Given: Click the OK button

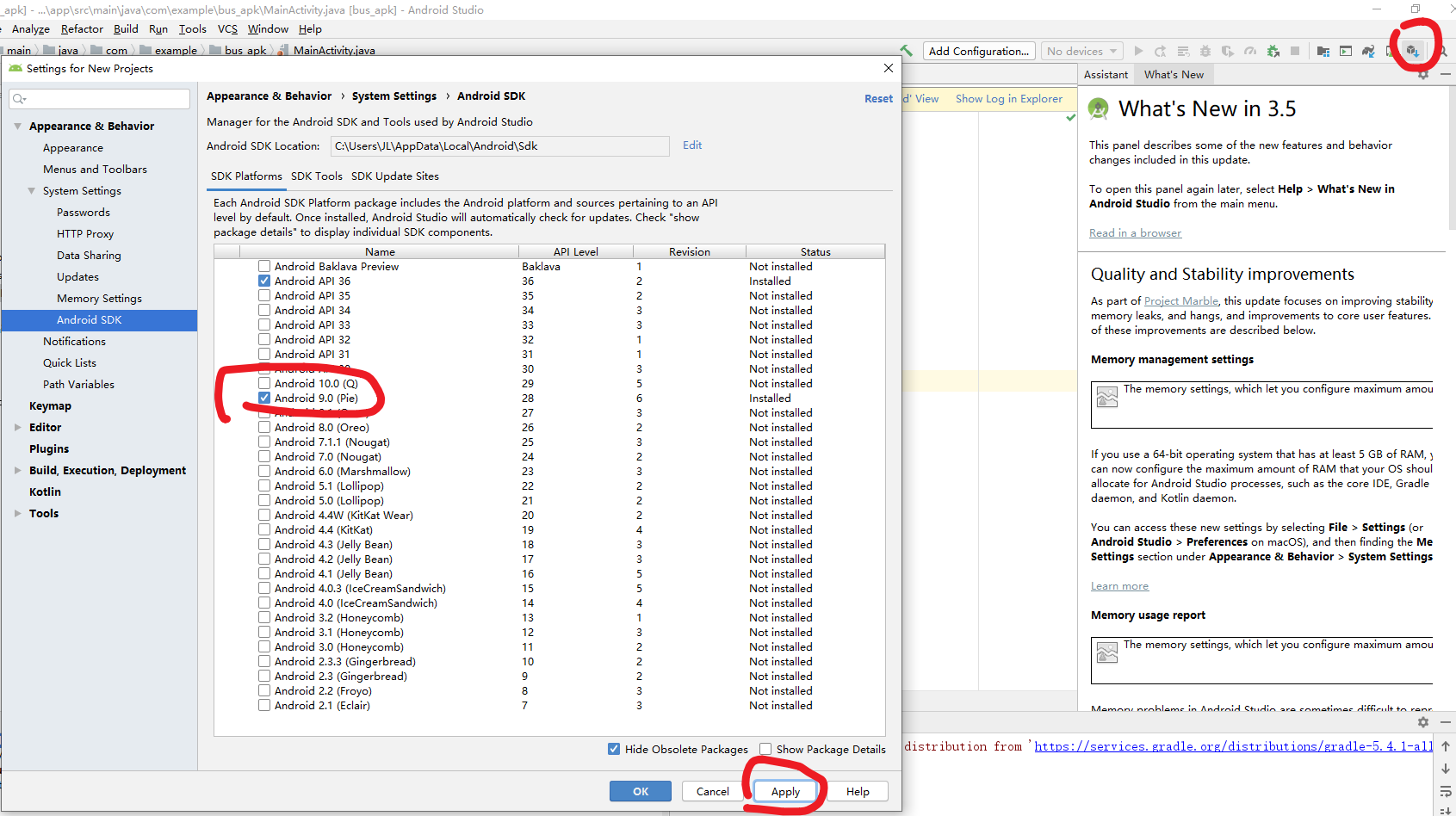Looking at the screenshot, I should [641, 791].
